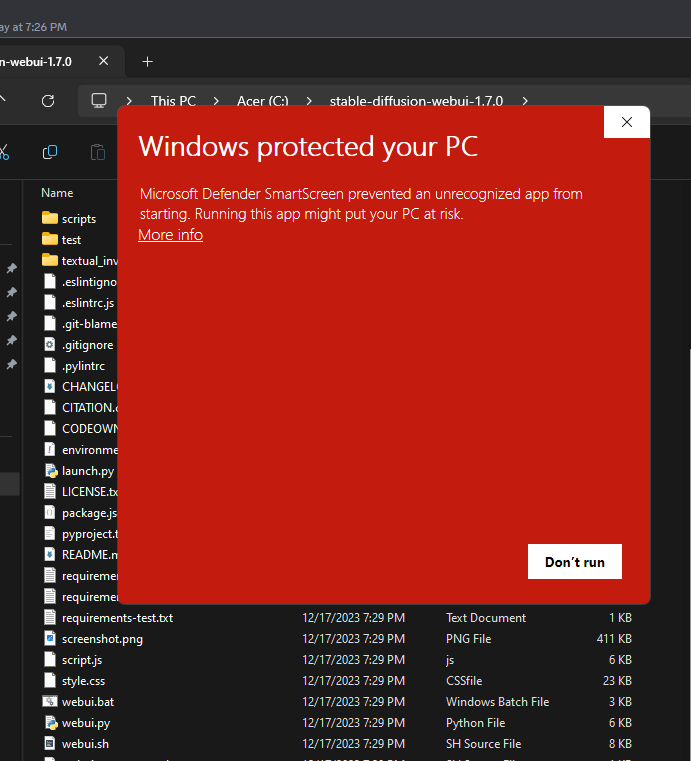Click stable-diffusion-webui-1.7.0 breadcrumb segment
Image resolution: width=691 pixels, height=761 pixels.
416,101
